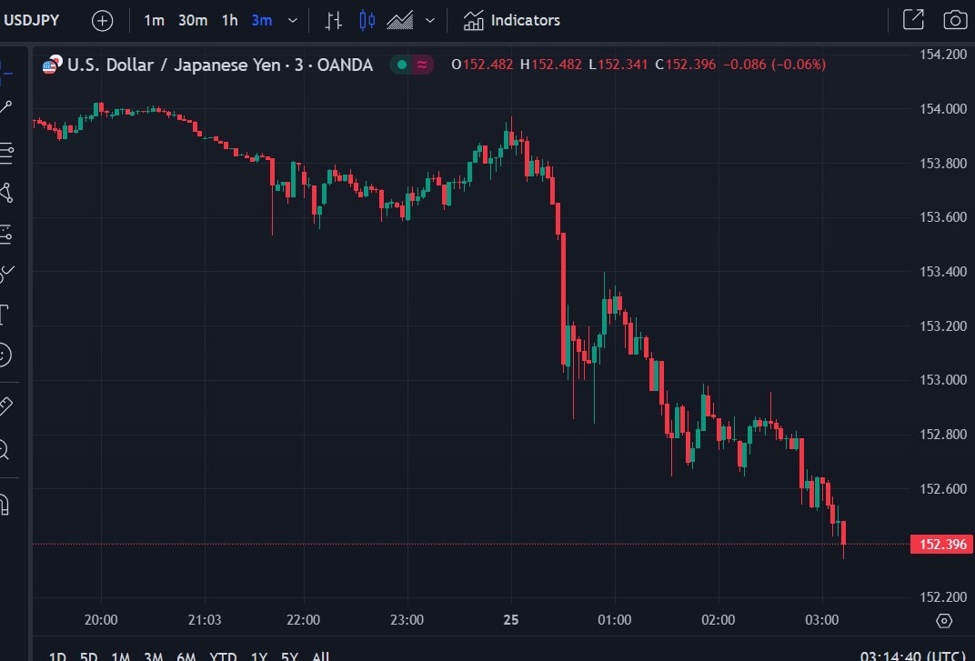
Task: Toggle the green market status indicator
Action: pos(402,65)
